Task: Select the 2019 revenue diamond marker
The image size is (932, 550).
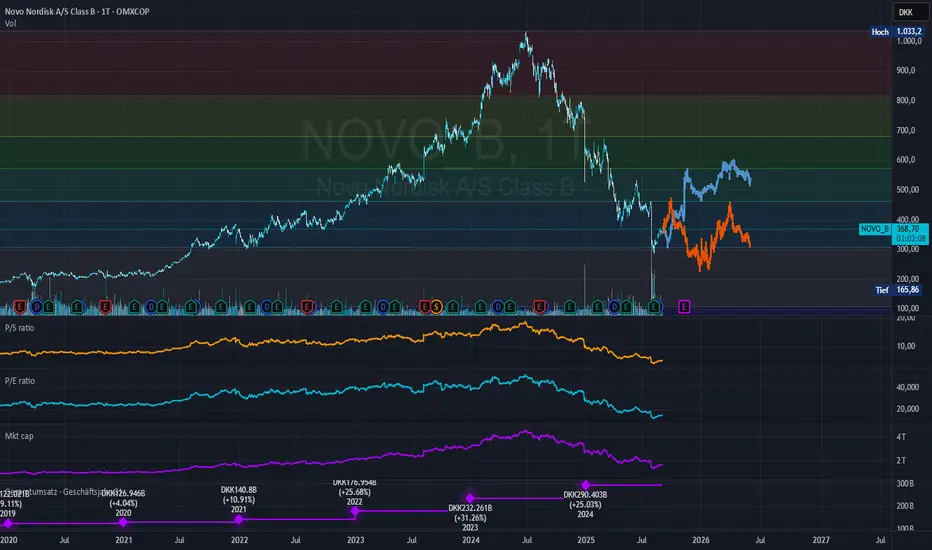Action: (8, 523)
